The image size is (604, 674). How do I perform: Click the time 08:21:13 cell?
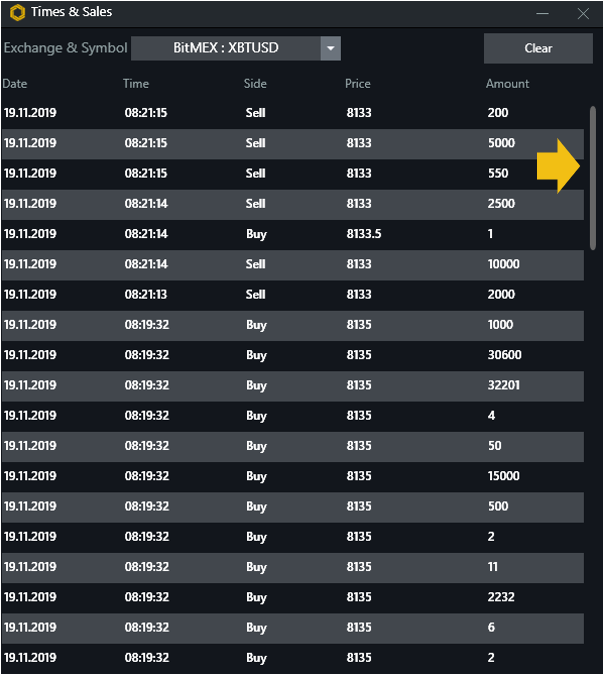pyautogui.click(x=146, y=294)
